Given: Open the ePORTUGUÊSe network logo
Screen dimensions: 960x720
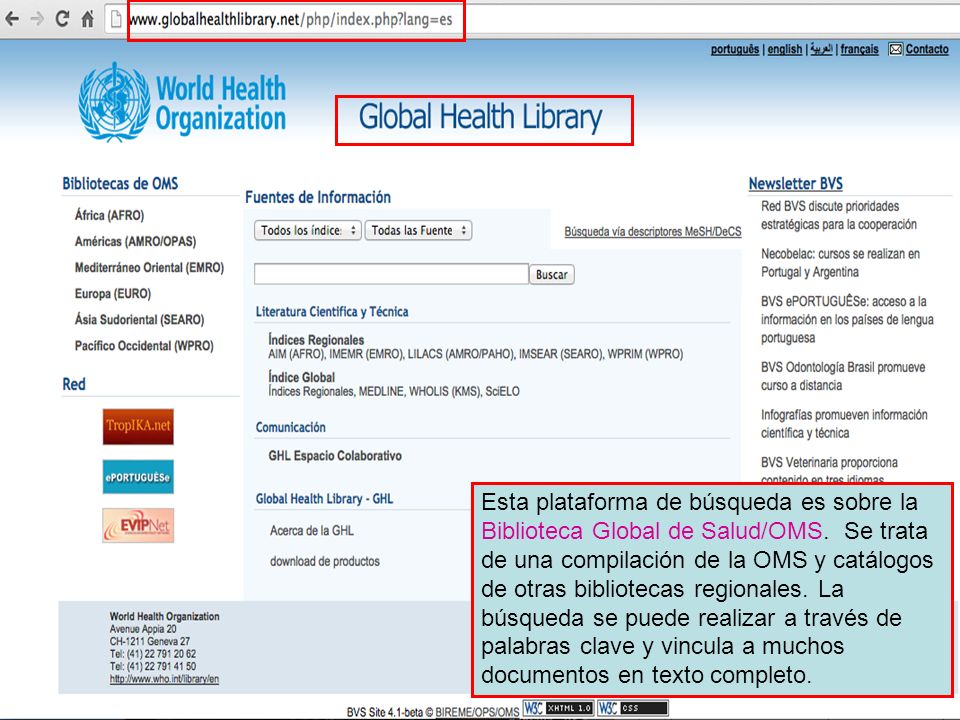Looking at the screenshot, I should click(x=138, y=476).
